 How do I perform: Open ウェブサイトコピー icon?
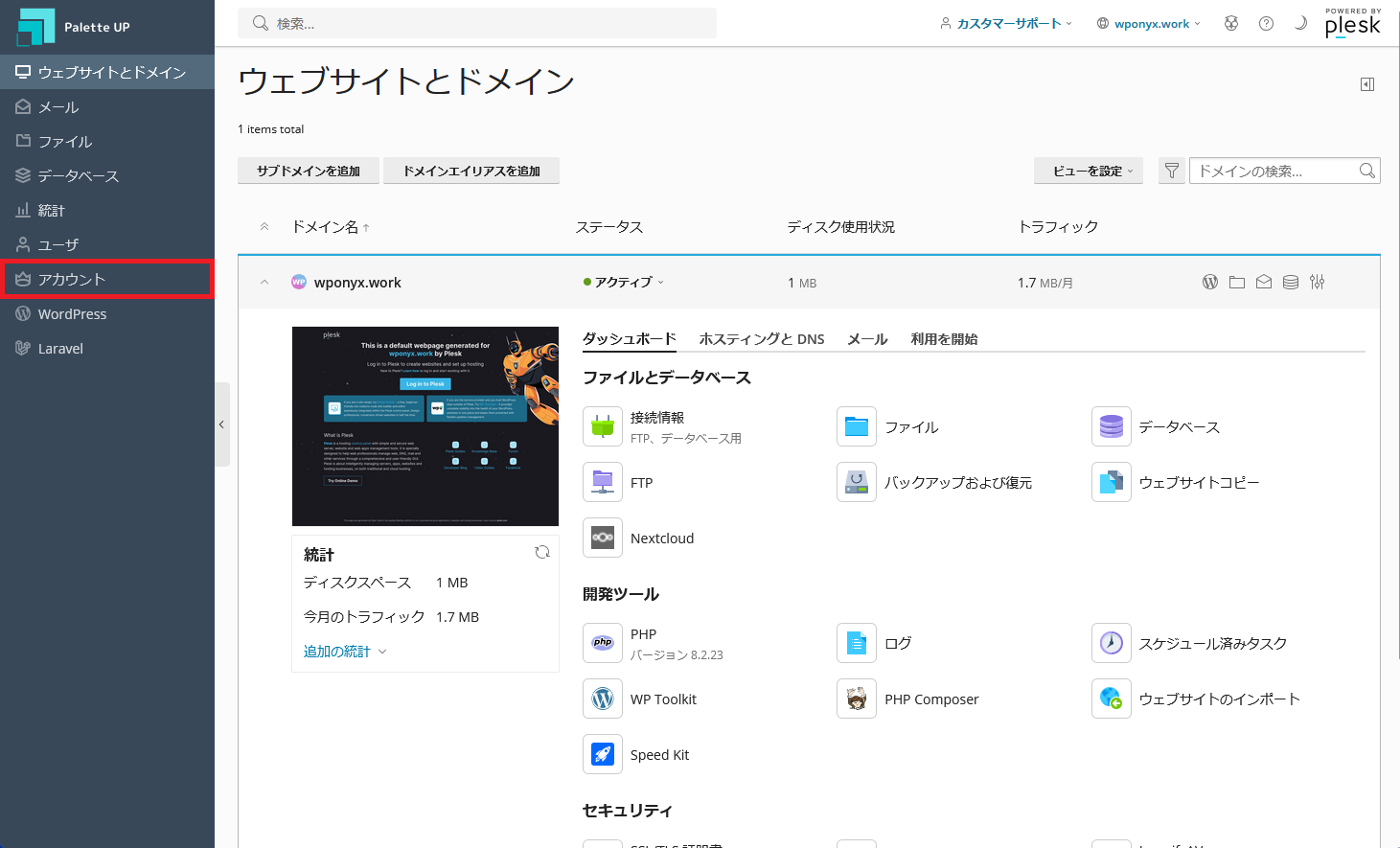click(1112, 482)
